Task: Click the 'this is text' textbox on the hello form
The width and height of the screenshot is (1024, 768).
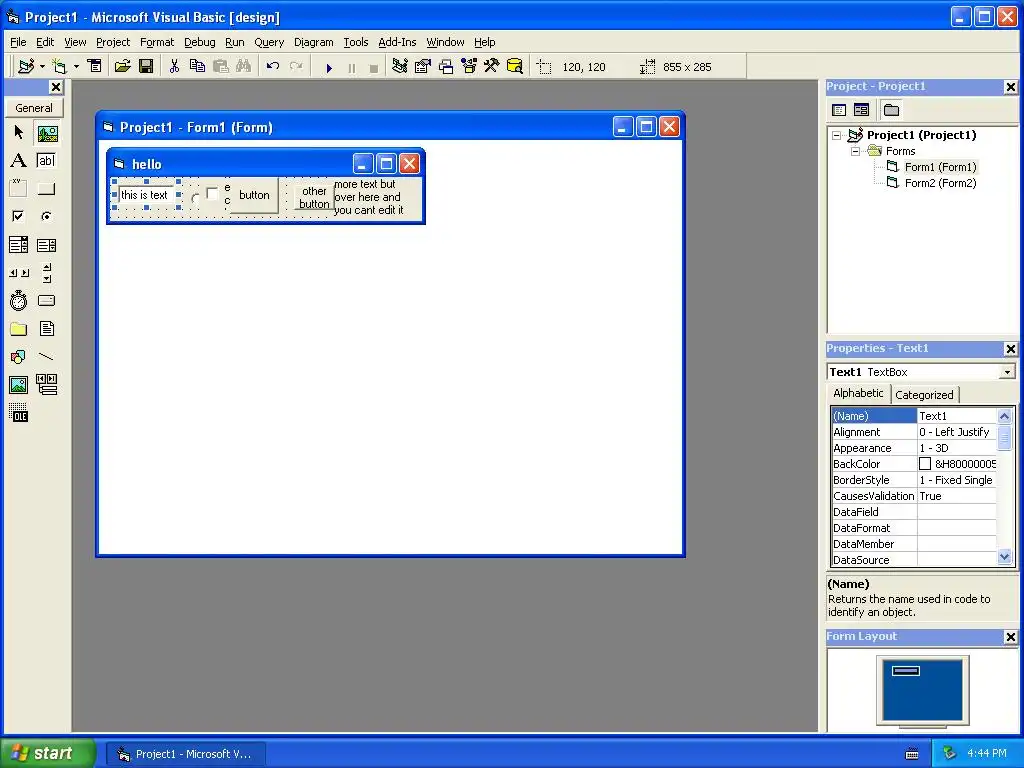Action: [x=146, y=195]
